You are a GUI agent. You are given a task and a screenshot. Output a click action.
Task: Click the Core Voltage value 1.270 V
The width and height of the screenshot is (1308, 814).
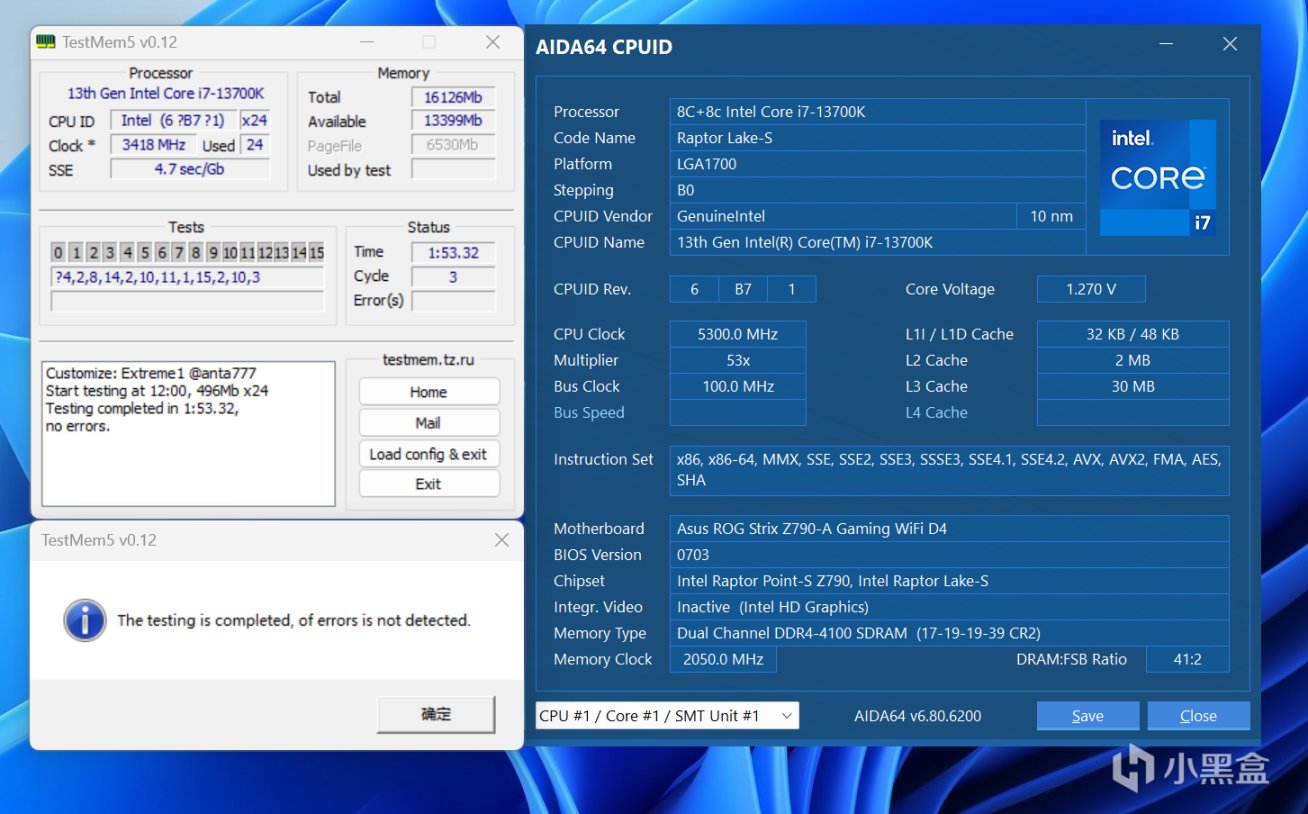[1091, 289]
